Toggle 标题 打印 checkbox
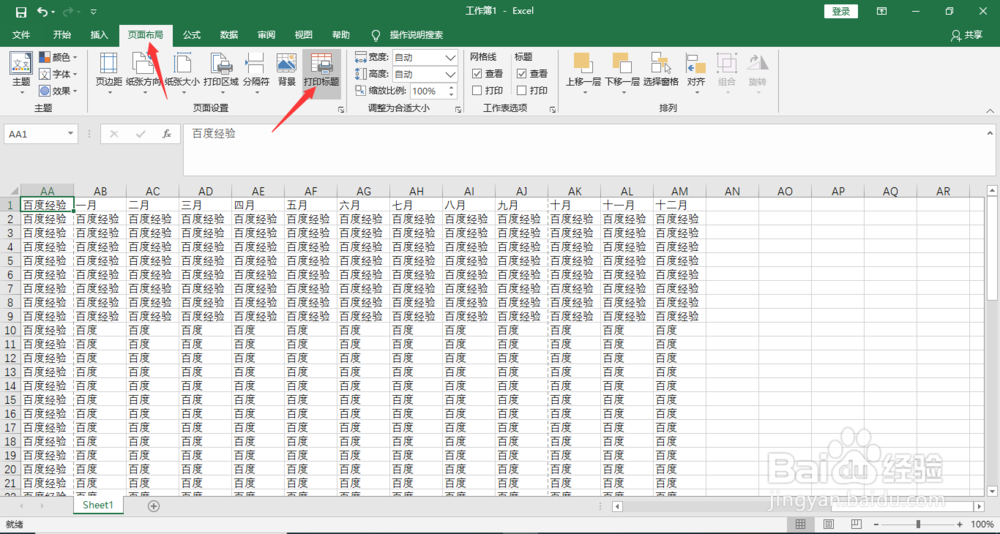 pos(522,91)
